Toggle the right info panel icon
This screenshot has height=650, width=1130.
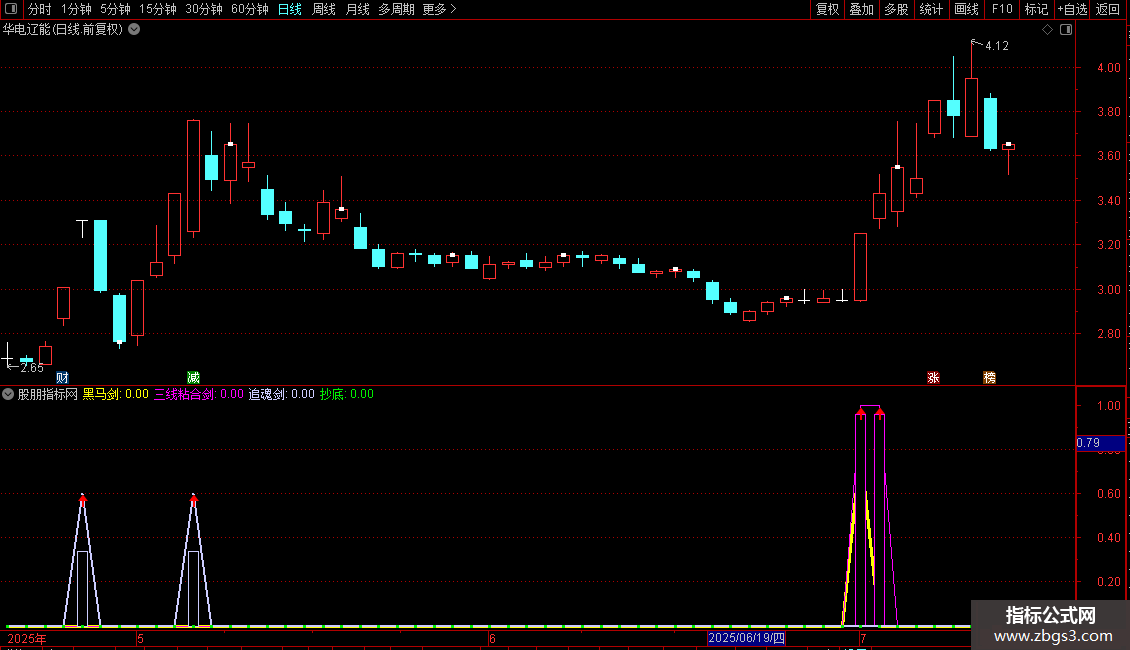(x=1066, y=30)
